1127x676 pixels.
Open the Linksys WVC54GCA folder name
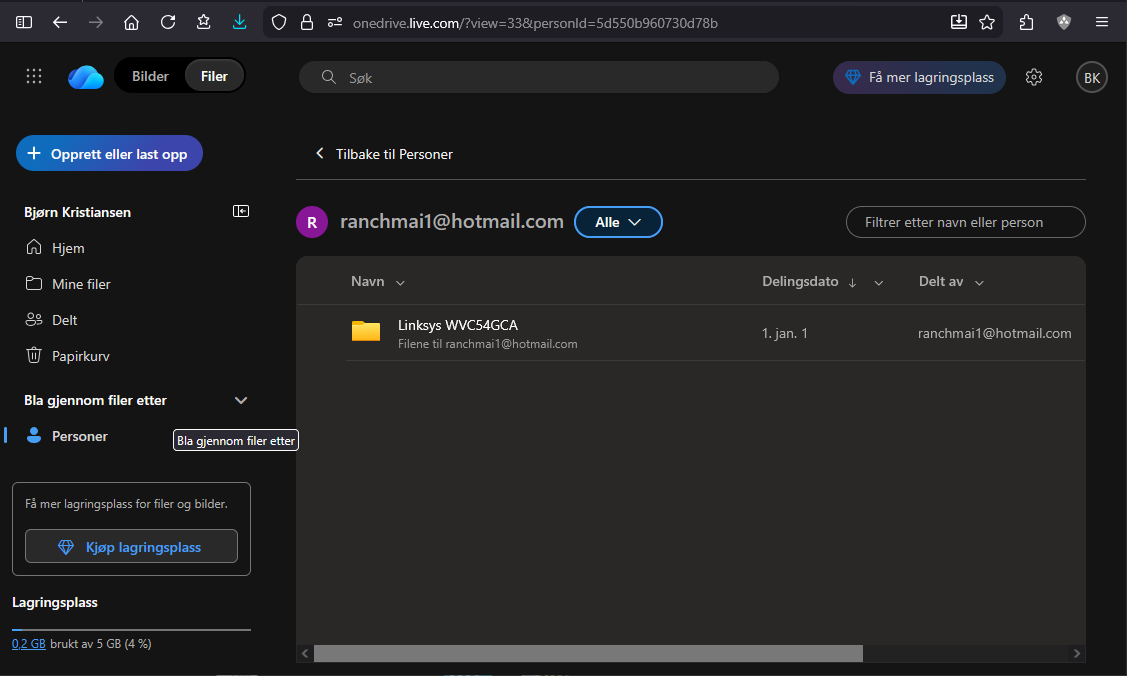coord(458,325)
